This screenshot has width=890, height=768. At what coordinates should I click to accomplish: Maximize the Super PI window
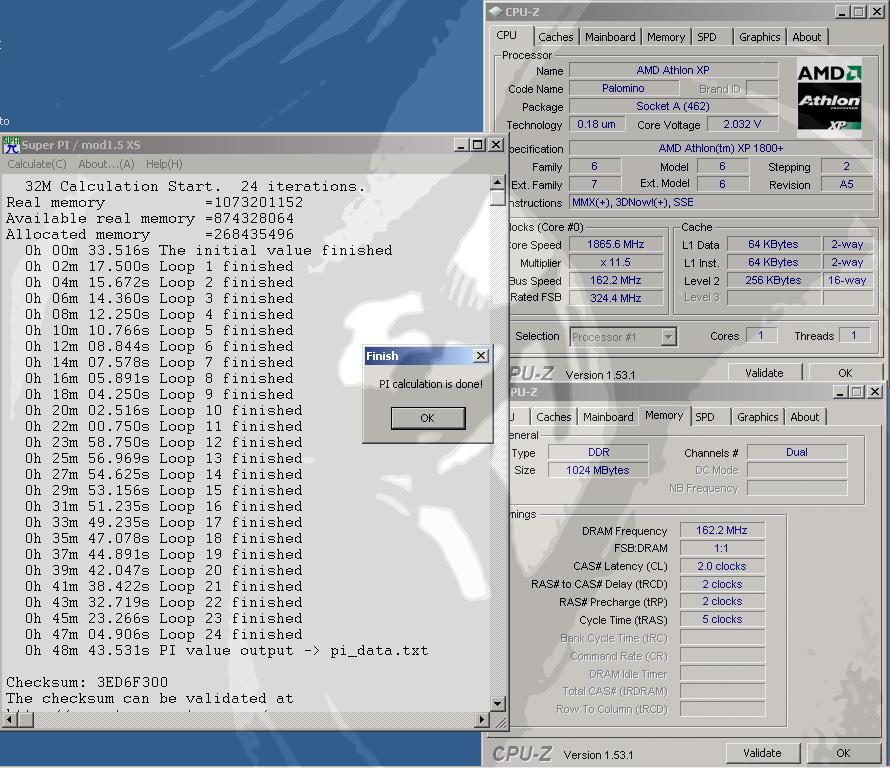(478, 145)
